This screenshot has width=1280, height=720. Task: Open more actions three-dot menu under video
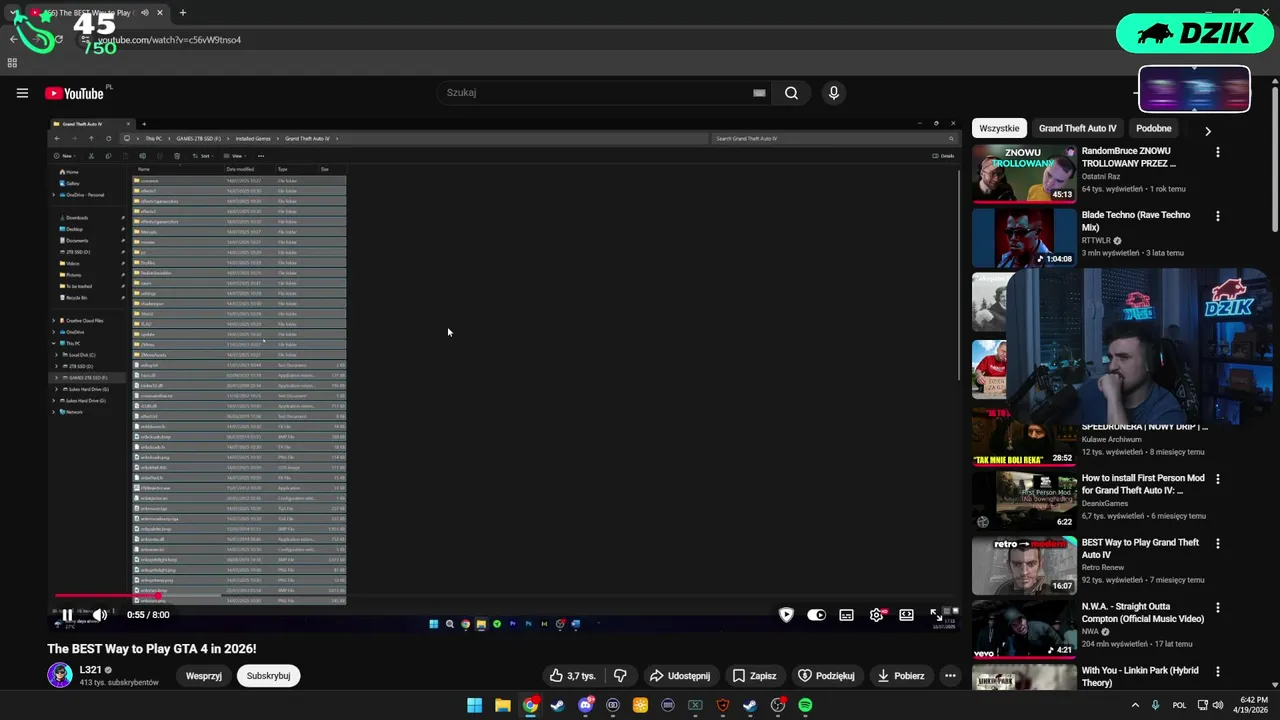pos(950,676)
